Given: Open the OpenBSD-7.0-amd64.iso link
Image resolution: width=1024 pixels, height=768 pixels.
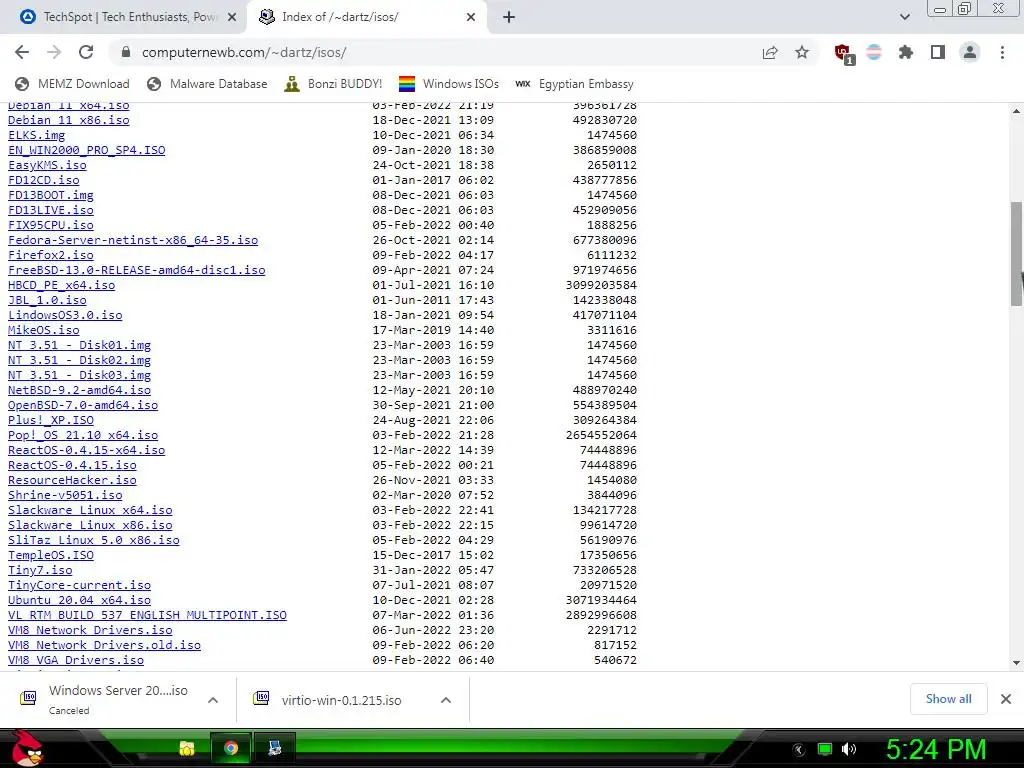Looking at the screenshot, I should click(83, 406).
